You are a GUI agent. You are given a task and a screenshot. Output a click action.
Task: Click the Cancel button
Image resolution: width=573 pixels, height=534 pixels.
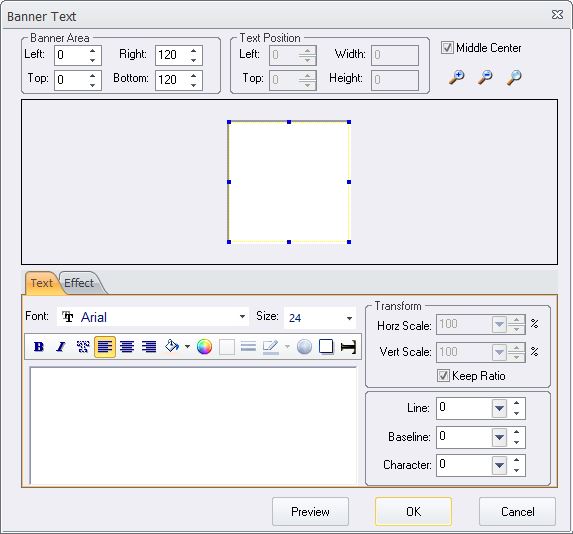[517, 511]
